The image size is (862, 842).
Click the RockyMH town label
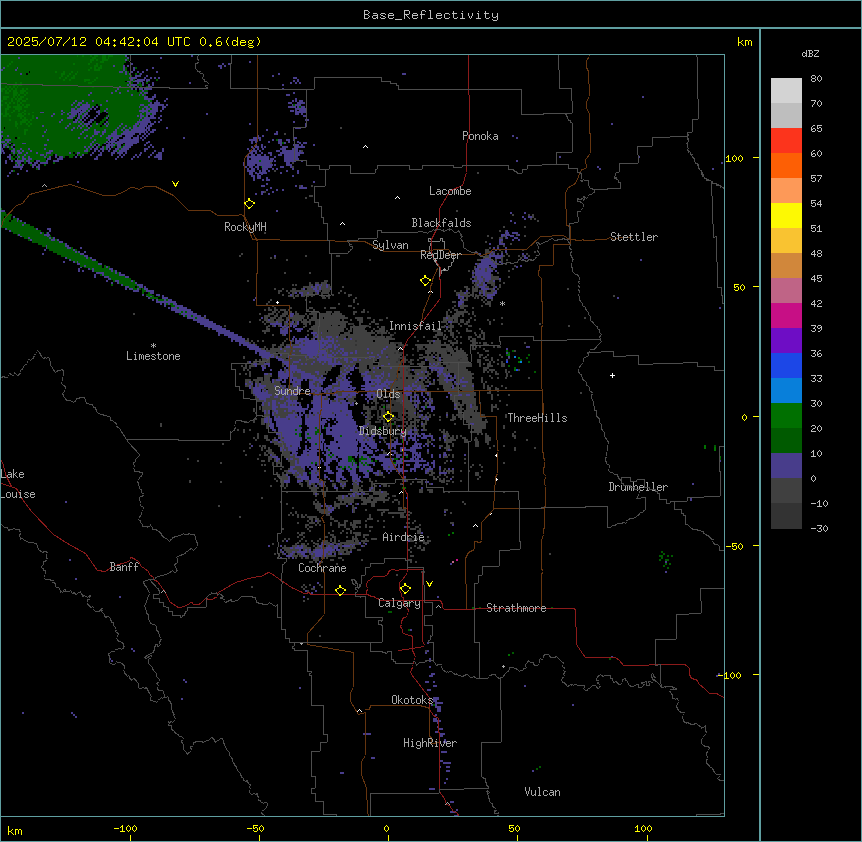[x=245, y=227]
